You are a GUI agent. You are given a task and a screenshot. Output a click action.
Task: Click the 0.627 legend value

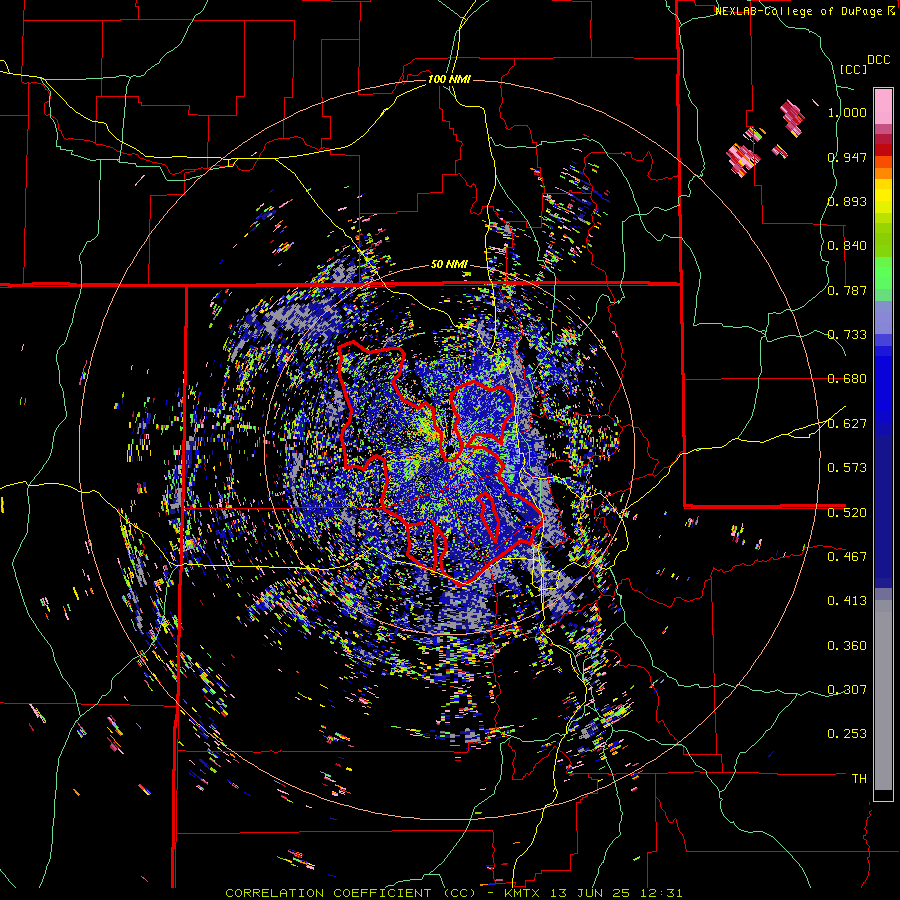click(x=847, y=424)
